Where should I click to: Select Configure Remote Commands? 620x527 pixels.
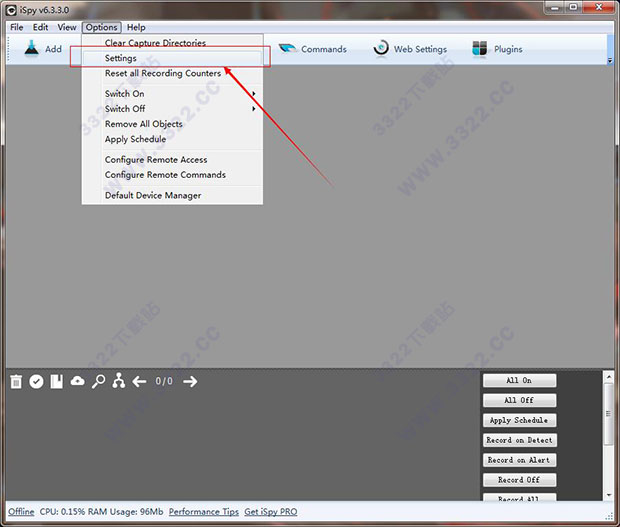tap(172, 175)
